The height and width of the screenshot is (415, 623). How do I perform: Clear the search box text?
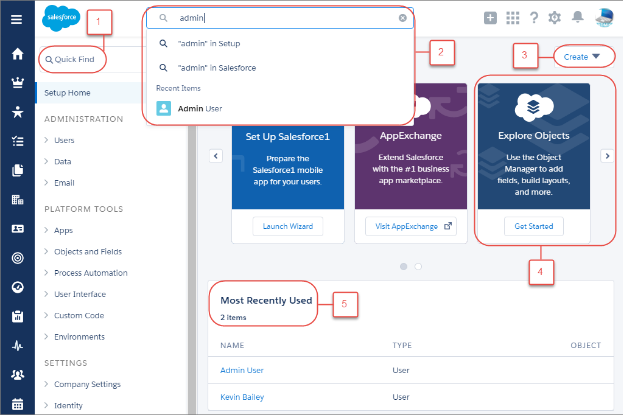tap(402, 18)
